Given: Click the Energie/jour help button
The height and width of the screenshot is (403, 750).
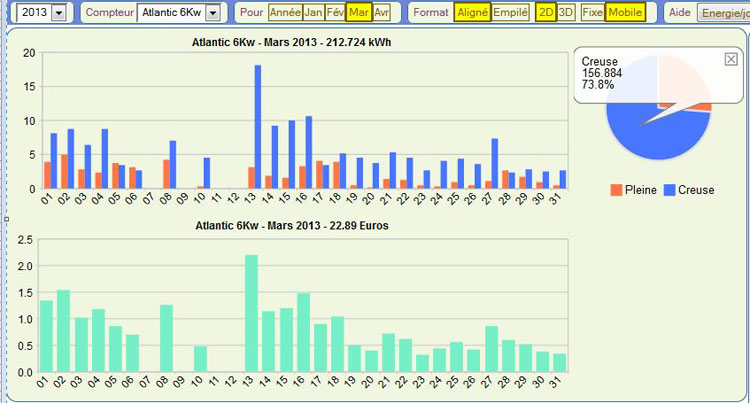Looking at the screenshot, I should pos(722,13).
